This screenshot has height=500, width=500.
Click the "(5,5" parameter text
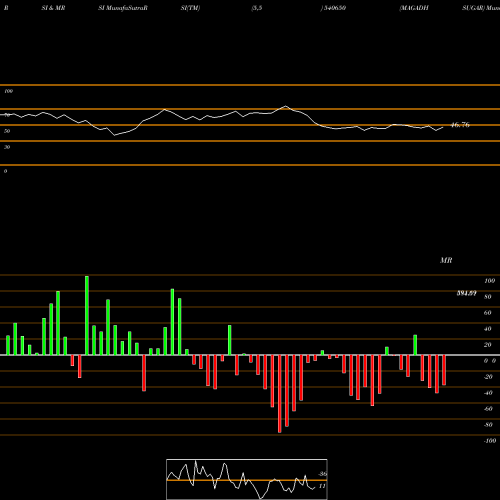click(257, 8)
